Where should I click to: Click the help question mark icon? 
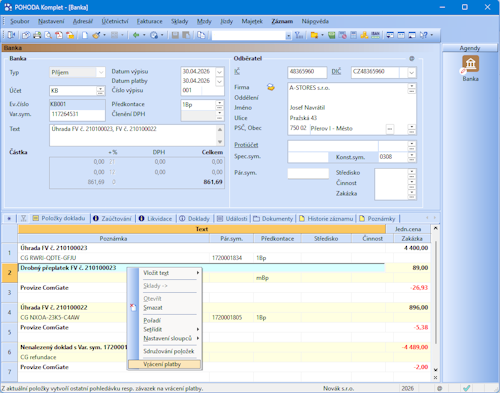[424, 35]
